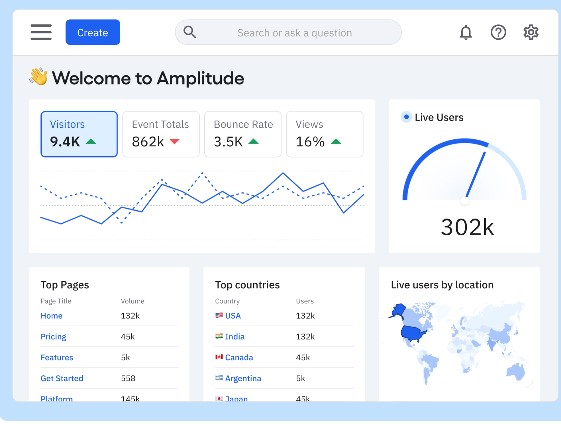Image resolution: width=561 pixels, height=424 pixels.
Task: Open notifications bell
Action: (x=465, y=33)
